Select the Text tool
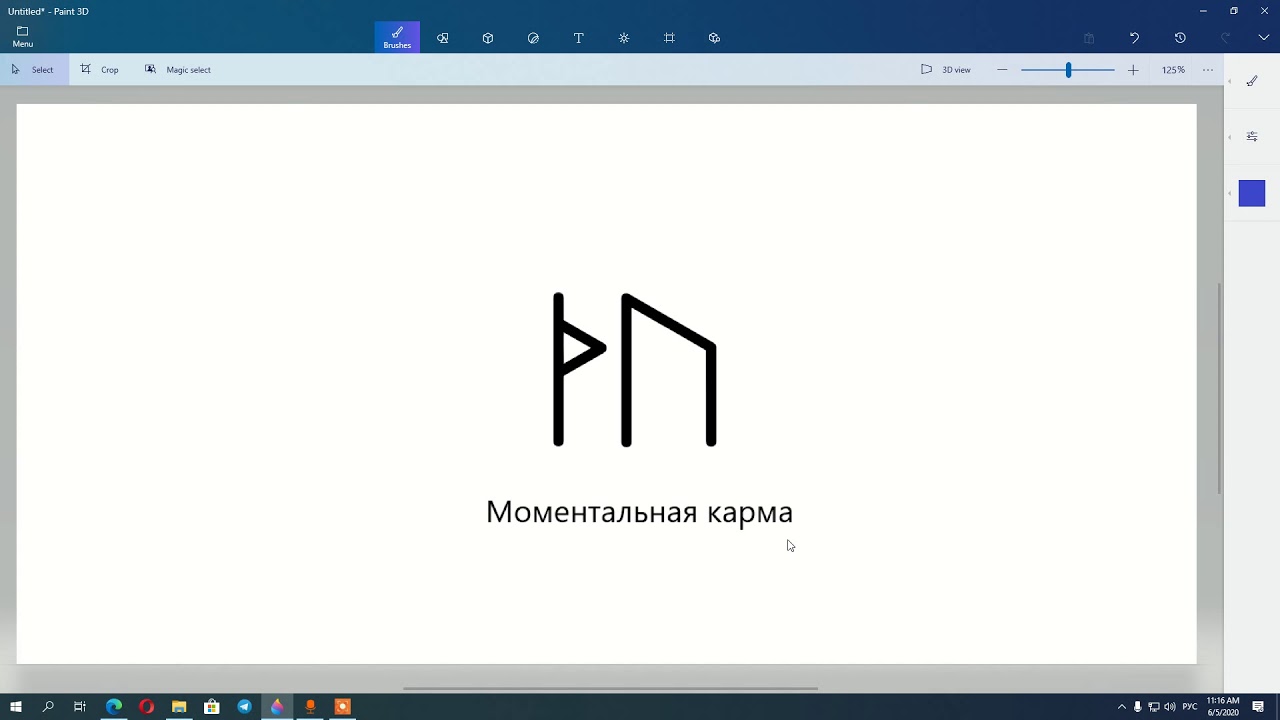This screenshot has height=720, width=1280. pos(578,38)
